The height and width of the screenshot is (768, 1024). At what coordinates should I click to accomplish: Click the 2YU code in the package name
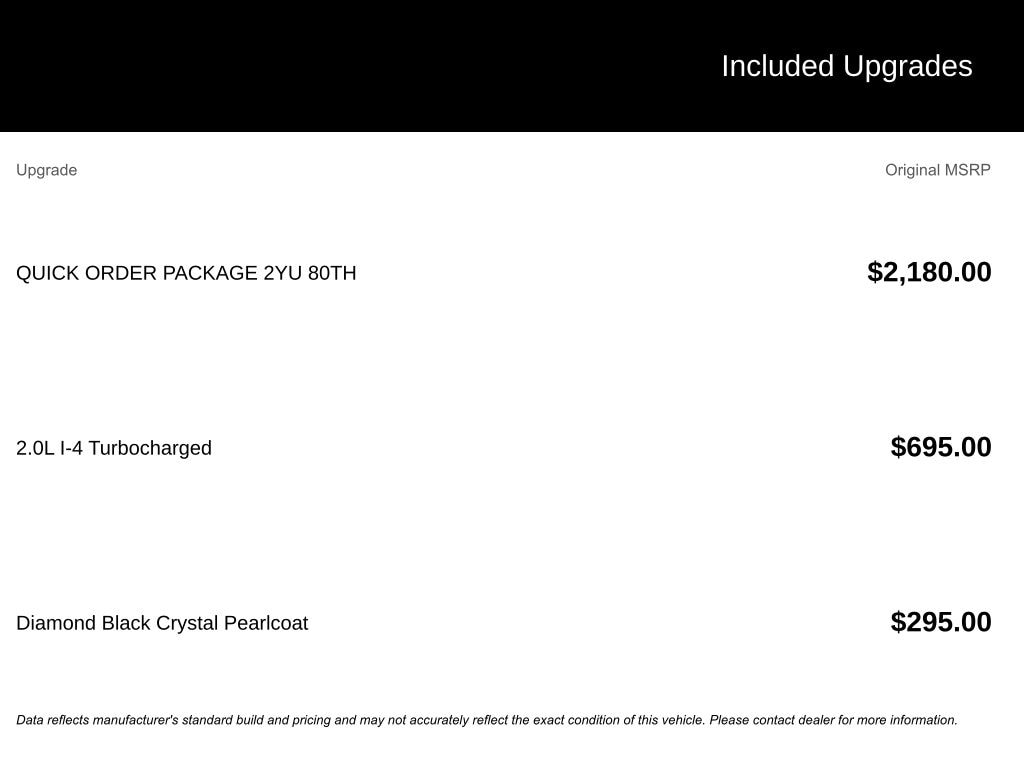(x=282, y=273)
